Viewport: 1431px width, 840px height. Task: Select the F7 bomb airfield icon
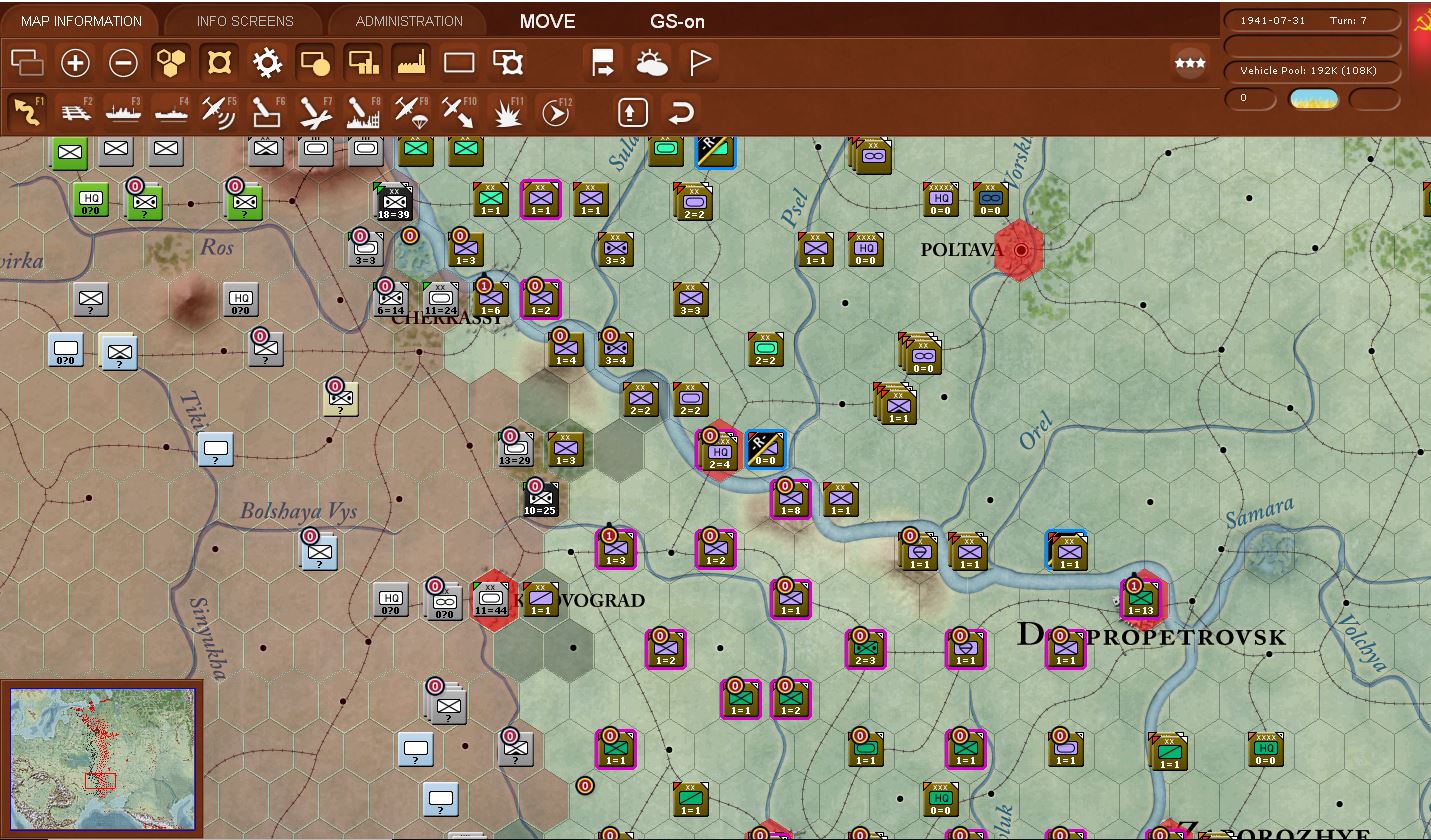(x=315, y=112)
